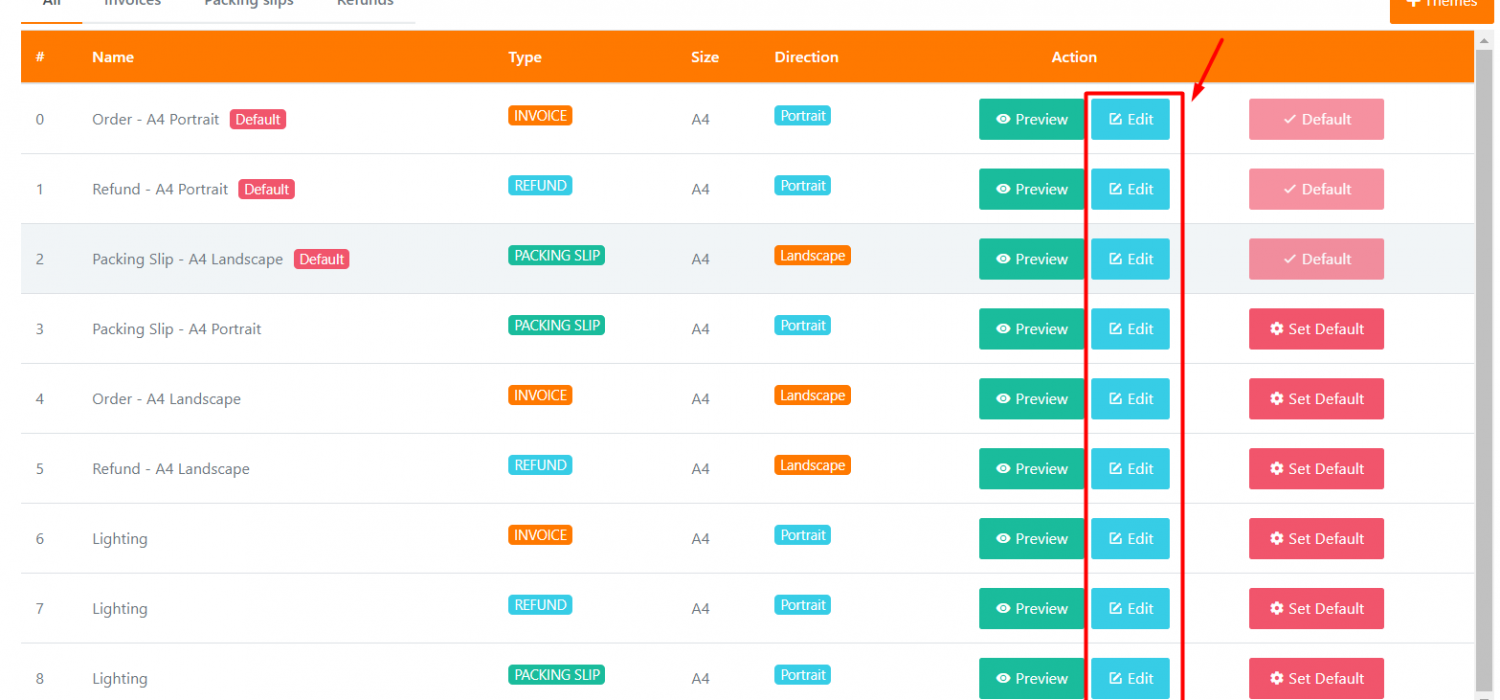The image size is (1500, 700).
Task: Click the orange Themes button
Action: (1442, 6)
